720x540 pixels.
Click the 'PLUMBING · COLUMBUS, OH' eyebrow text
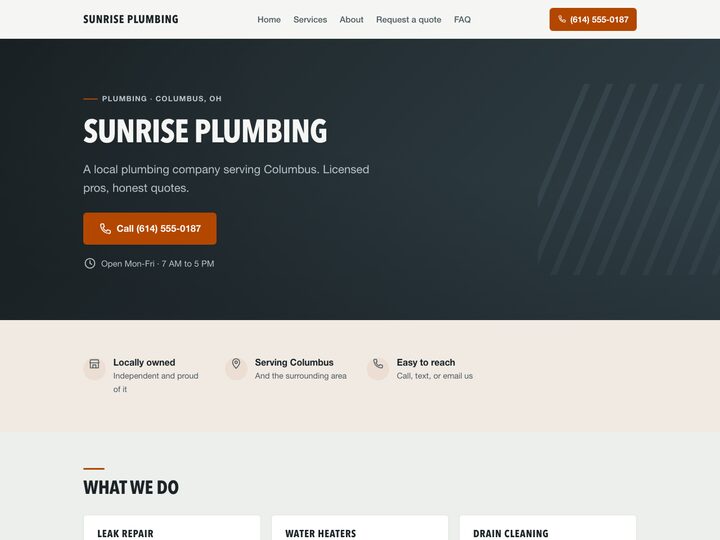pos(162,99)
